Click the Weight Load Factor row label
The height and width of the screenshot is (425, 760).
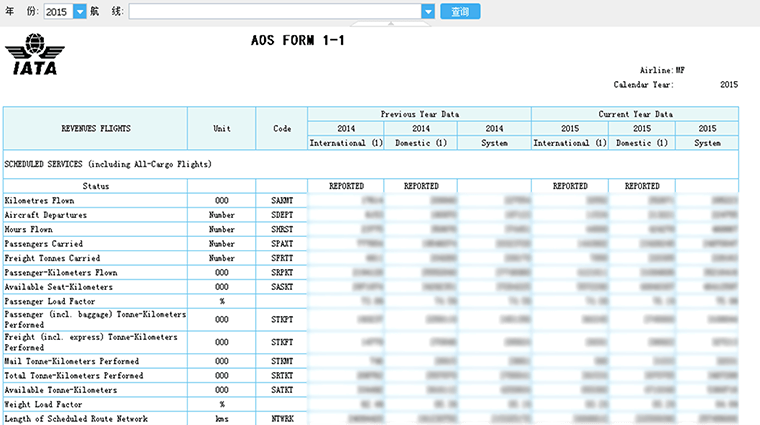43,404
